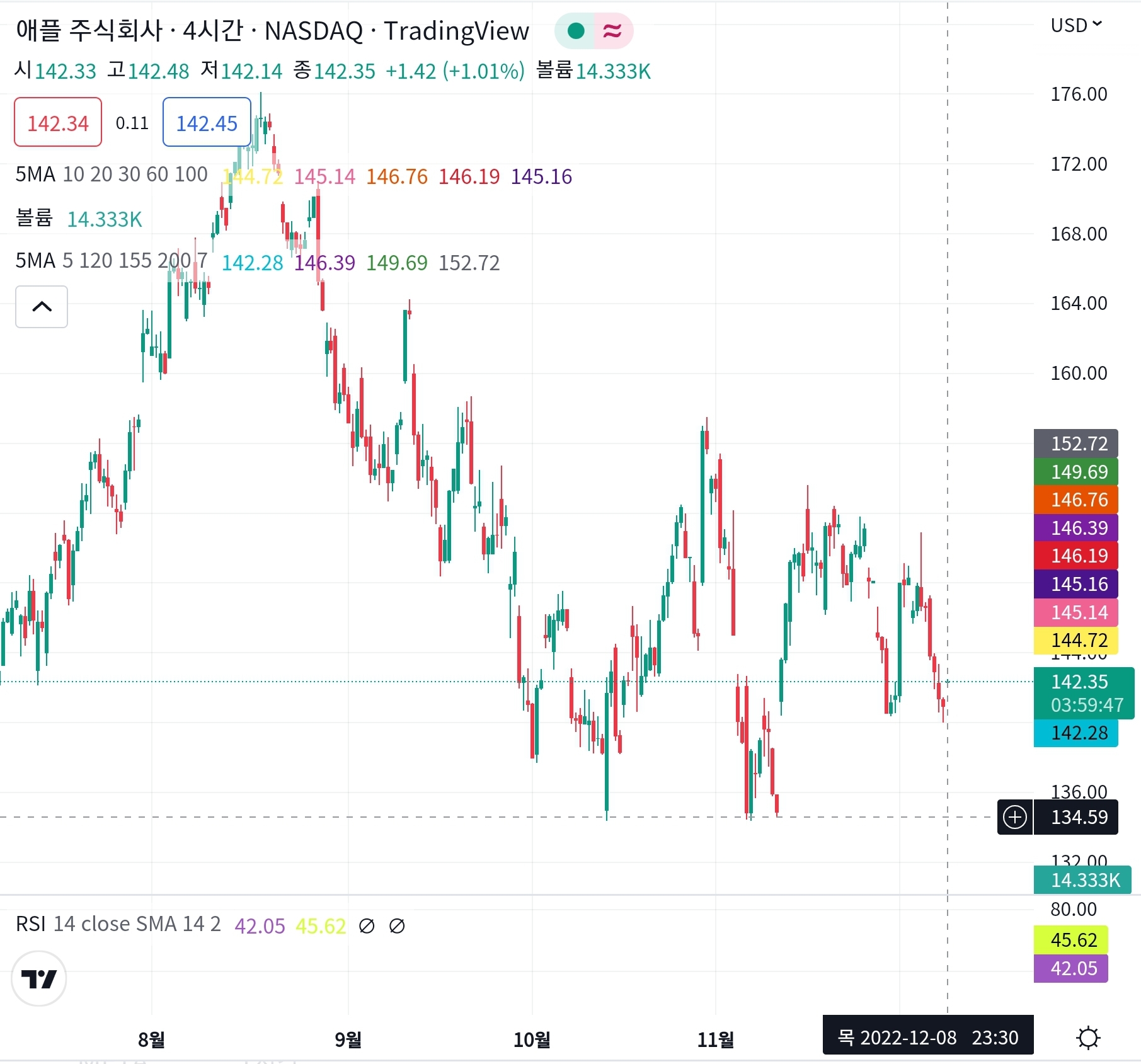Click the RSI 42.05 purple axis label

(1071, 968)
